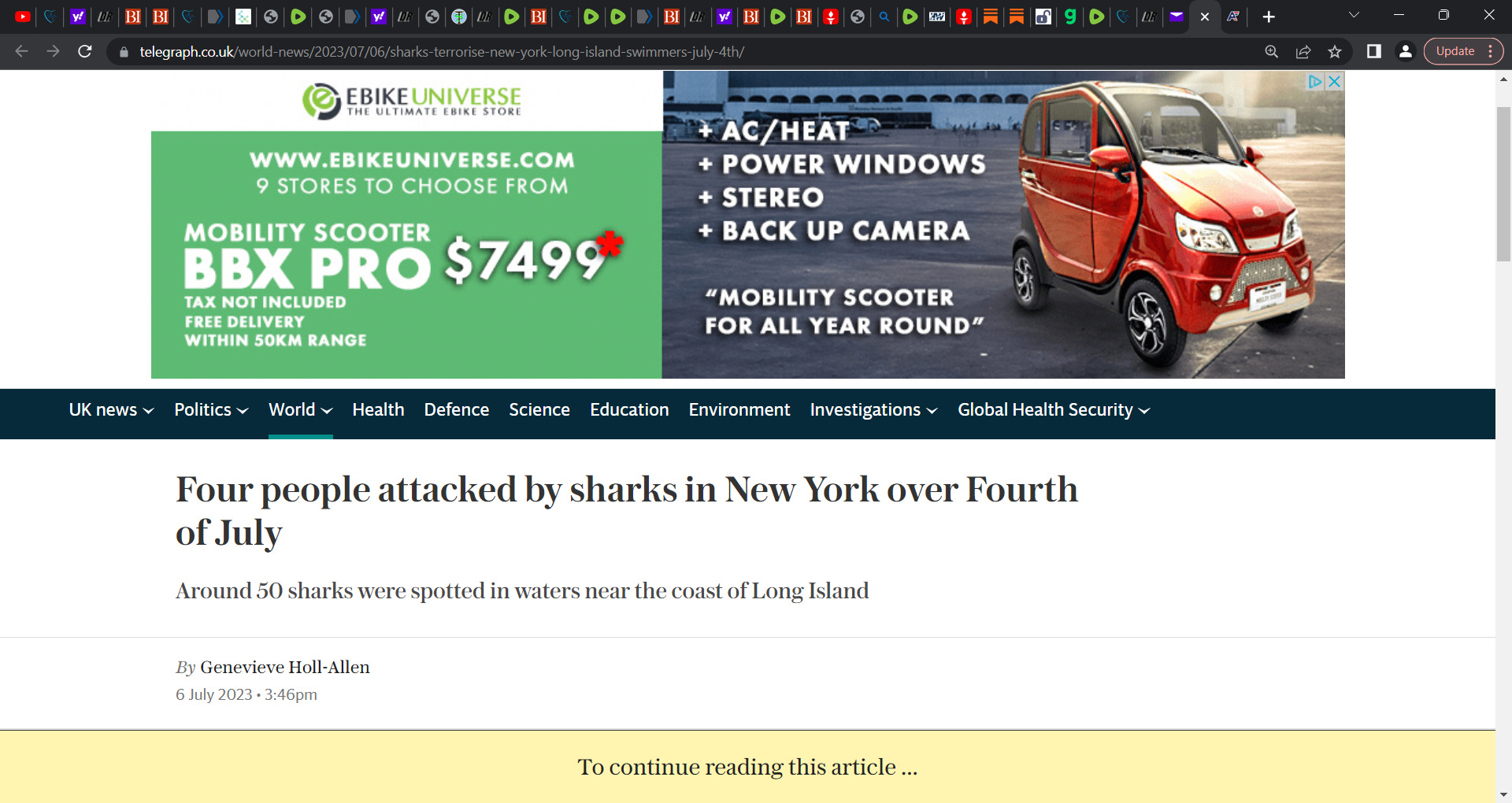Open the Education section

[629, 410]
